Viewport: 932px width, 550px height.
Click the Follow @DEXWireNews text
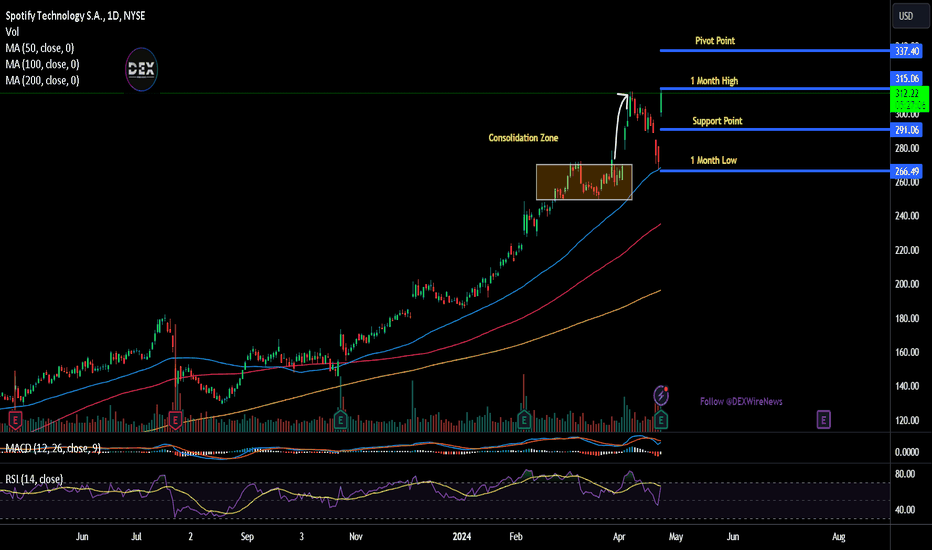pos(741,402)
